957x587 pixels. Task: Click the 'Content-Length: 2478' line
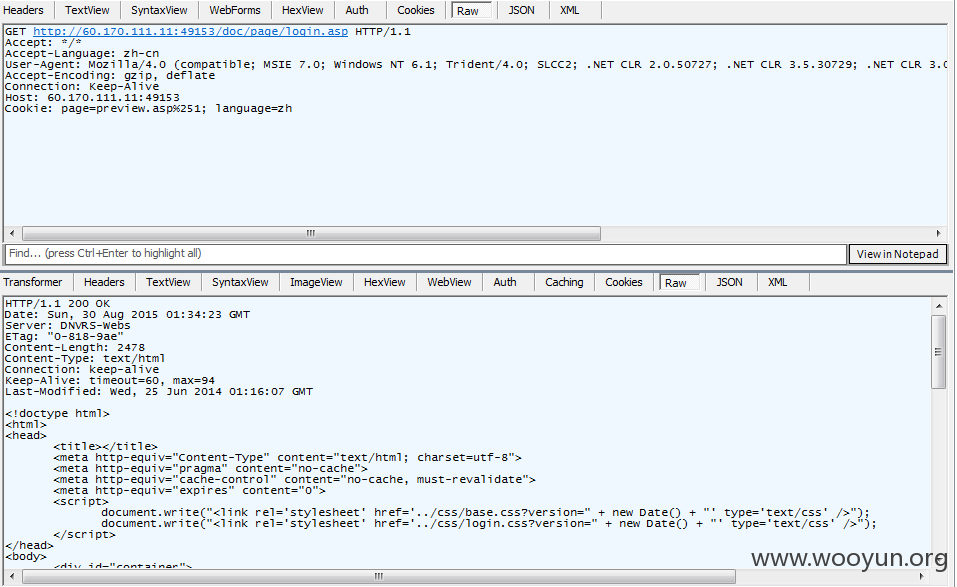click(74, 347)
